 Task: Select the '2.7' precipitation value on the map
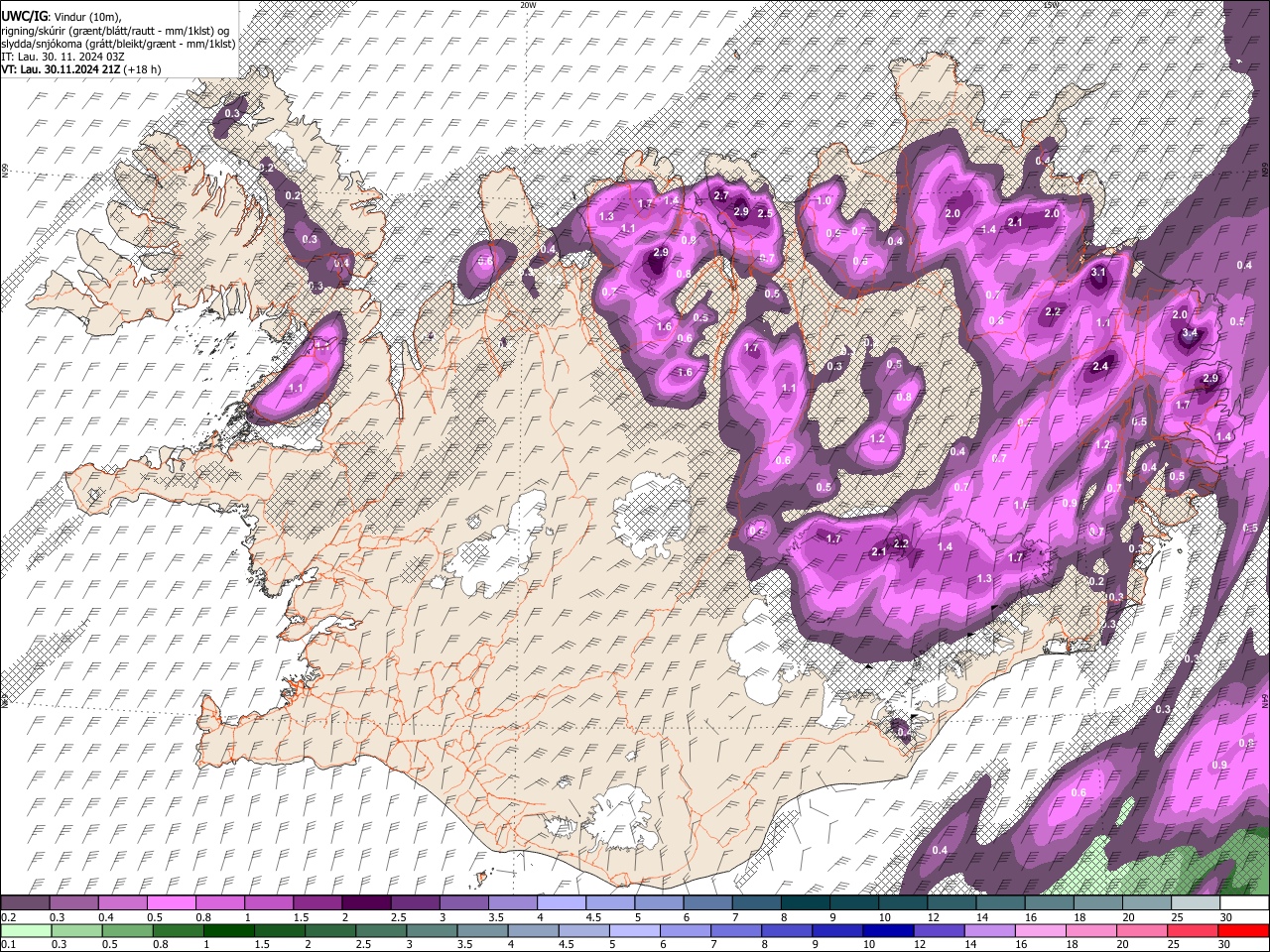[x=721, y=196]
